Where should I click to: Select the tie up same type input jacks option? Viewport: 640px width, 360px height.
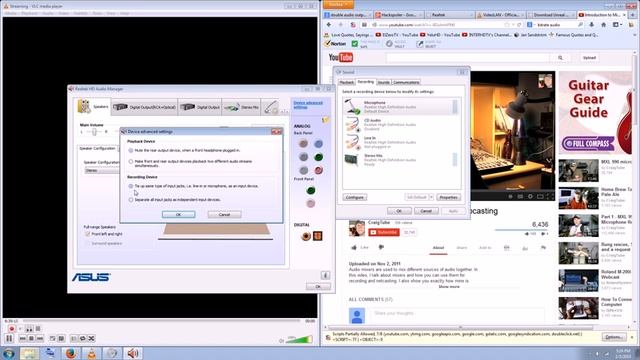(131, 186)
